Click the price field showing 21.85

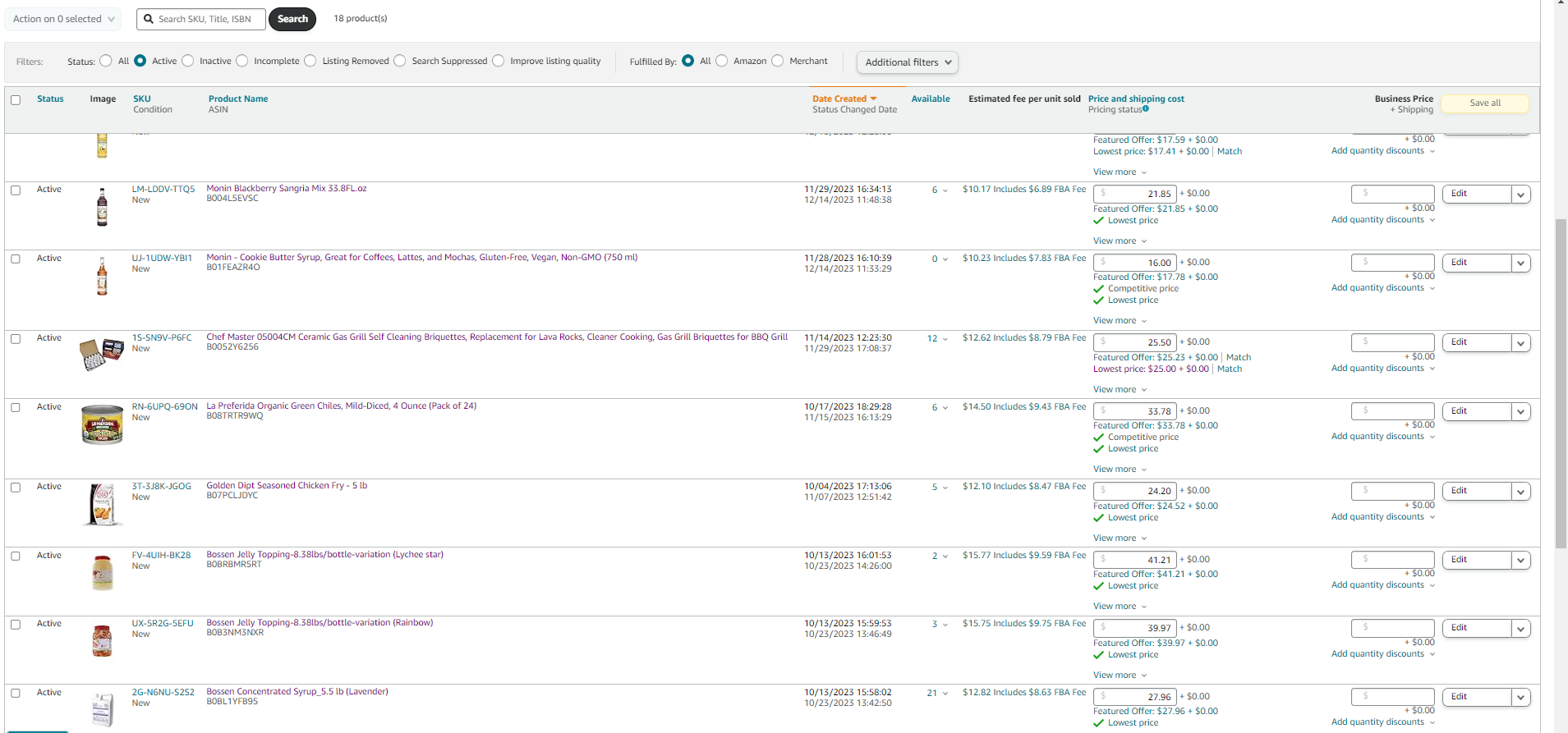point(1135,195)
